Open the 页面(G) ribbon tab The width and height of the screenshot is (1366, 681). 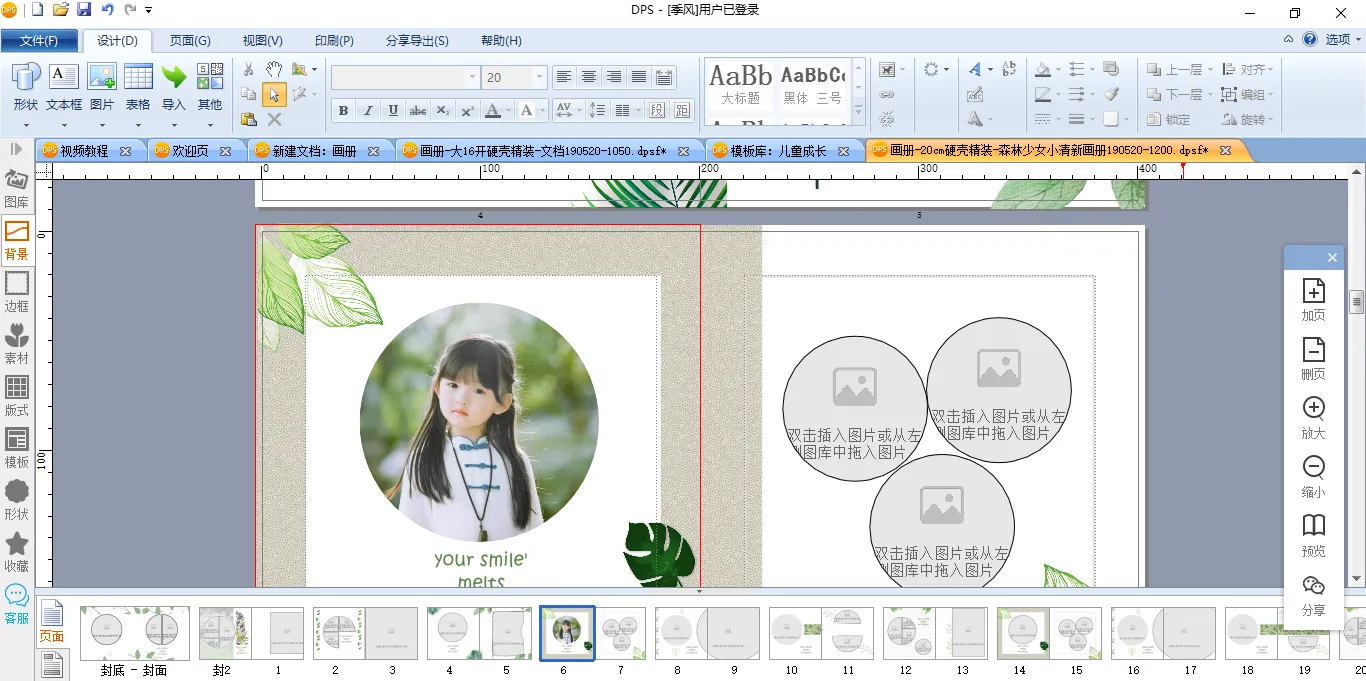(190, 41)
